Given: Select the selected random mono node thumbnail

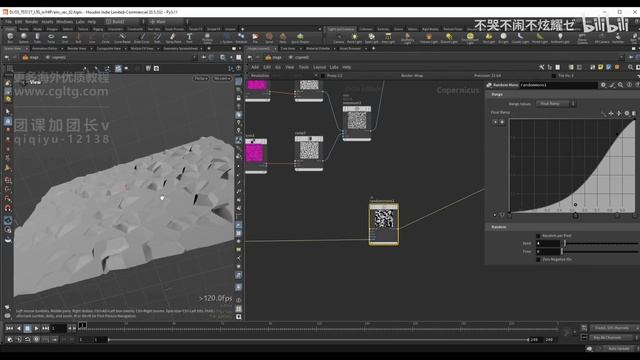Looking at the screenshot, I should tap(384, 219).
